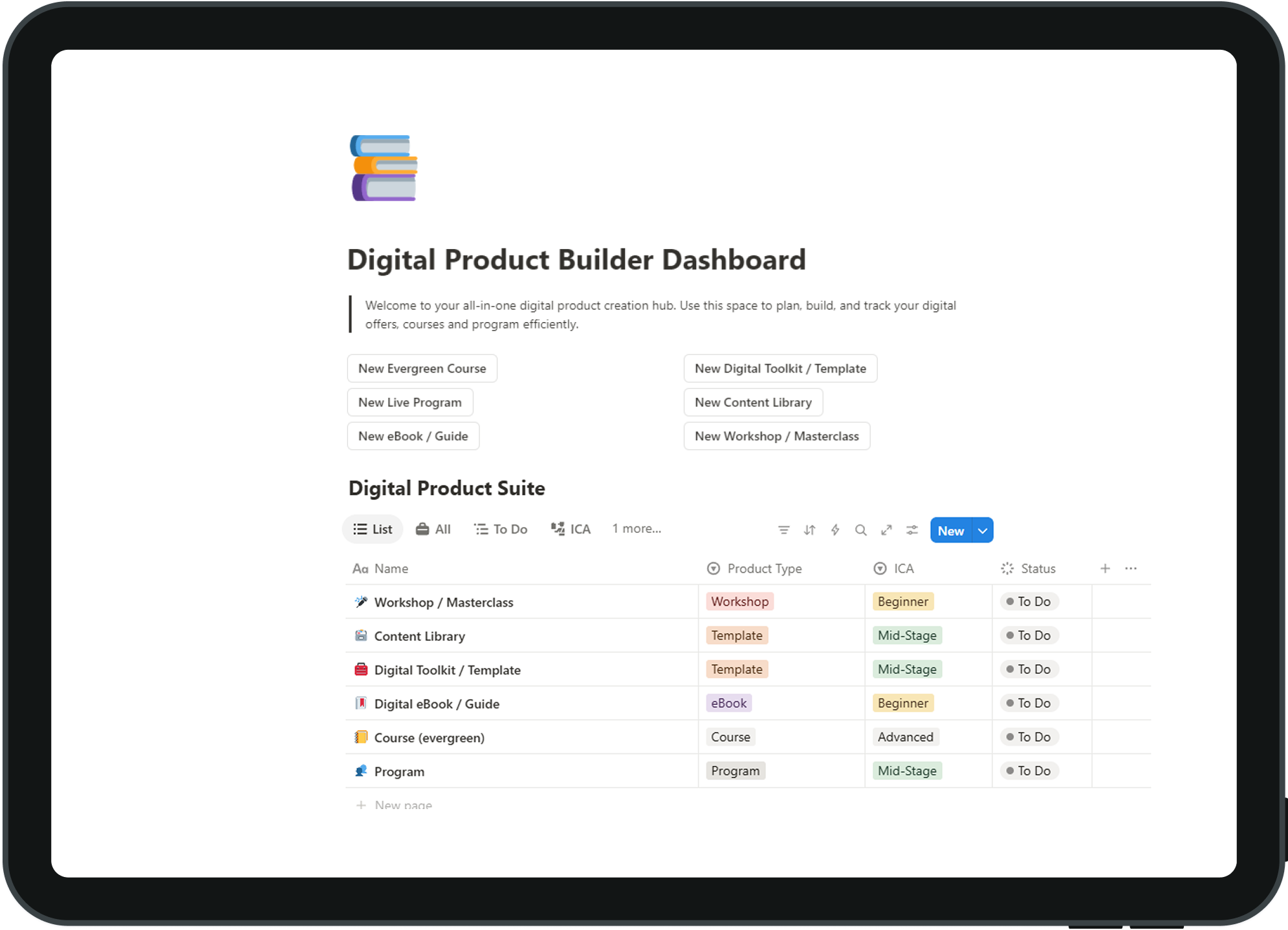Add a property with plus icon
Viewport: 1288px width, 930px height.
[1105, 568]
